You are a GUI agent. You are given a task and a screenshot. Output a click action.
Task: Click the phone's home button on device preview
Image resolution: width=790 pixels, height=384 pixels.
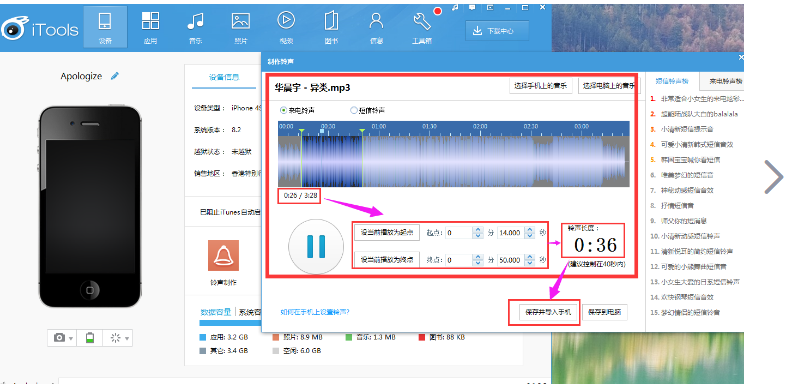click(90, 290)
